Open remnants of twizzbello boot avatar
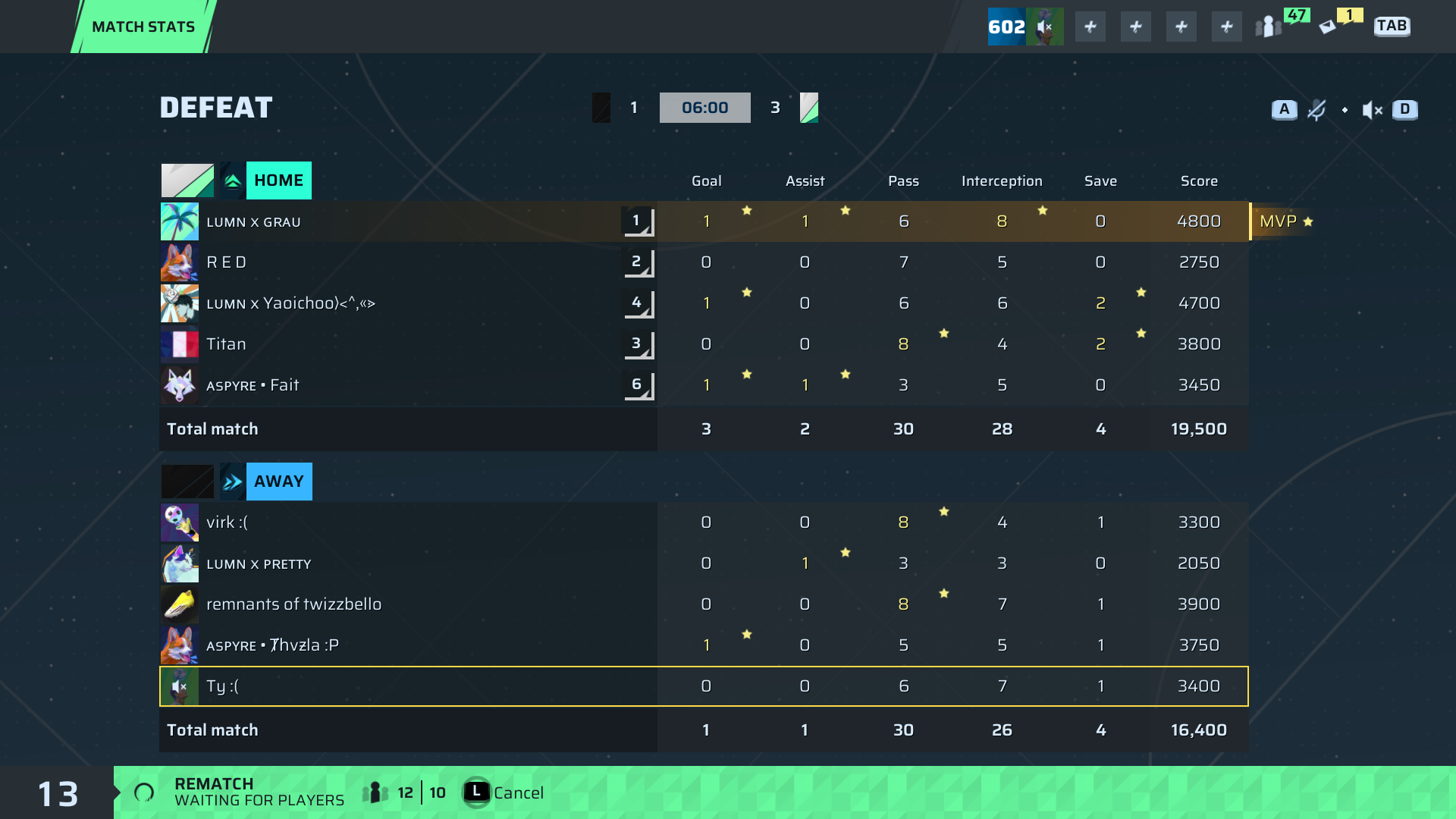The width and height of the screenshot is (1456, 819). pyautogui.click(x=180, y=604)
